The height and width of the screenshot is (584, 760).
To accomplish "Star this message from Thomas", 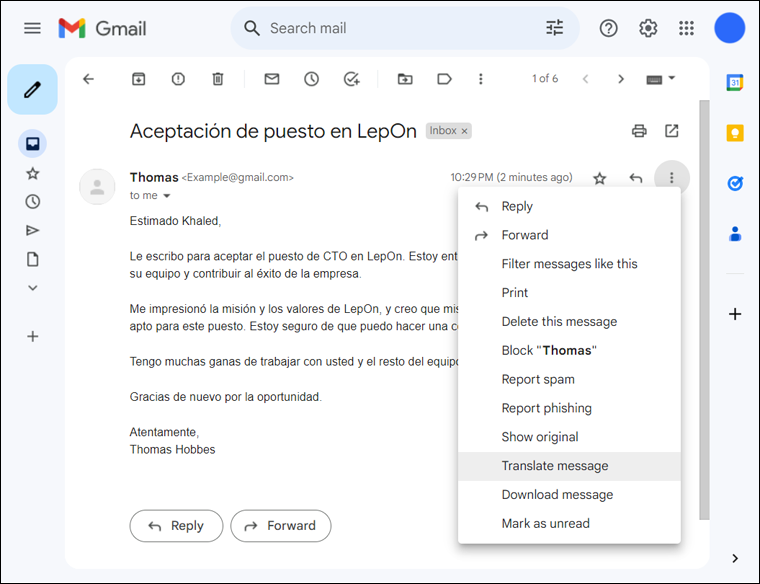I will (x=600, y=178).
